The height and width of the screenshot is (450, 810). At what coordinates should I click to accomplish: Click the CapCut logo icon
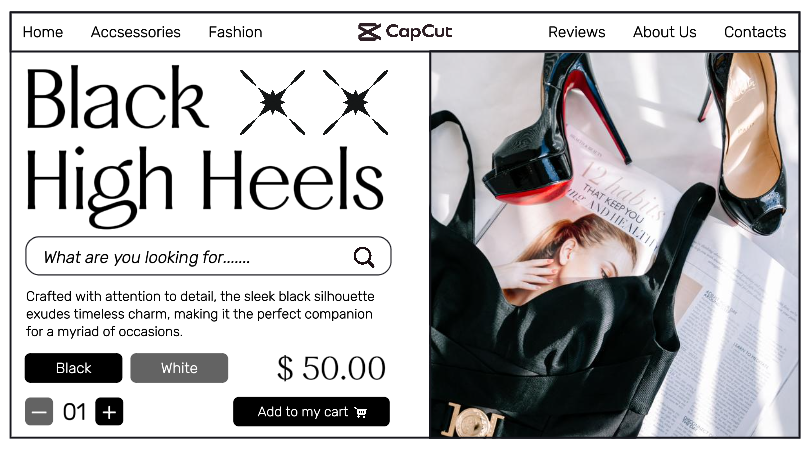coord(369,32)
